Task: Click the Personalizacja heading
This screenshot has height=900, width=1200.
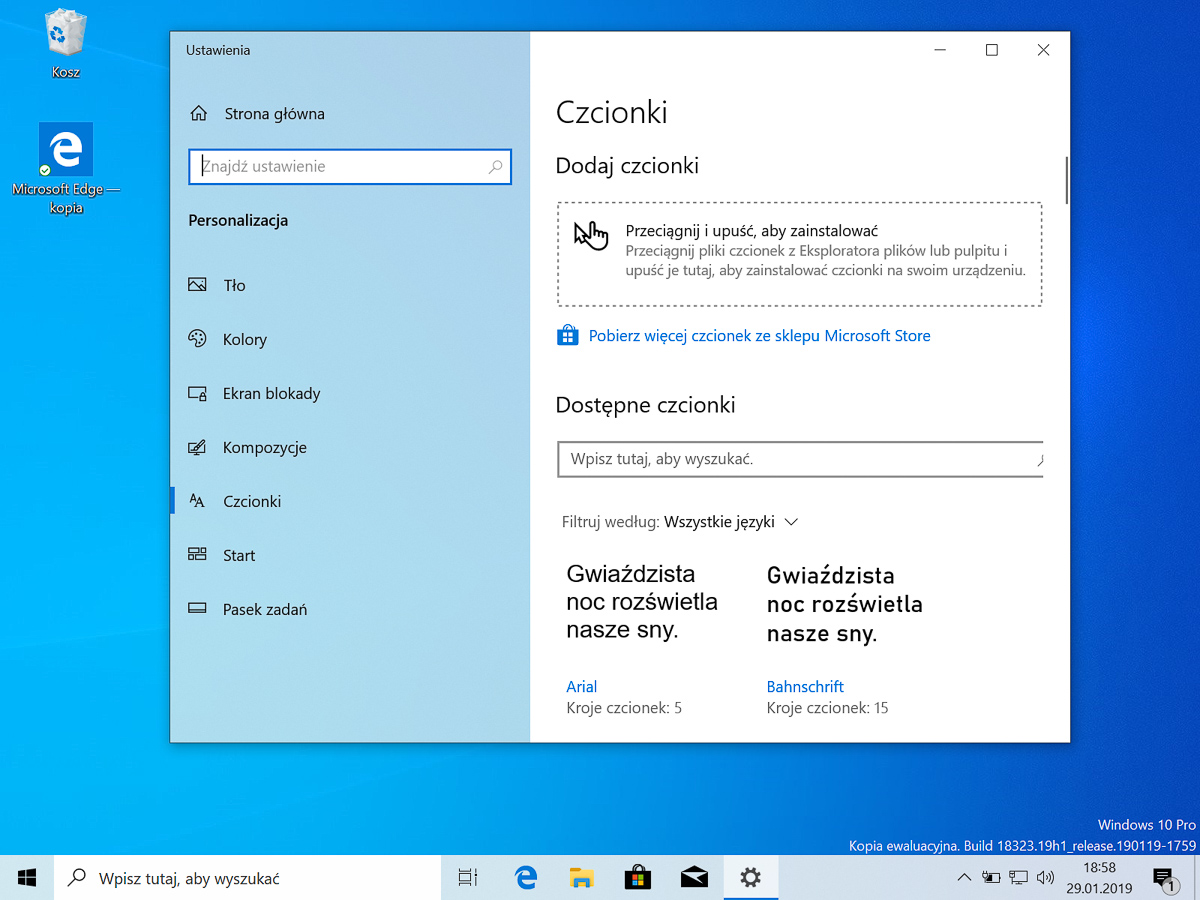Action: tap(238, 220)
